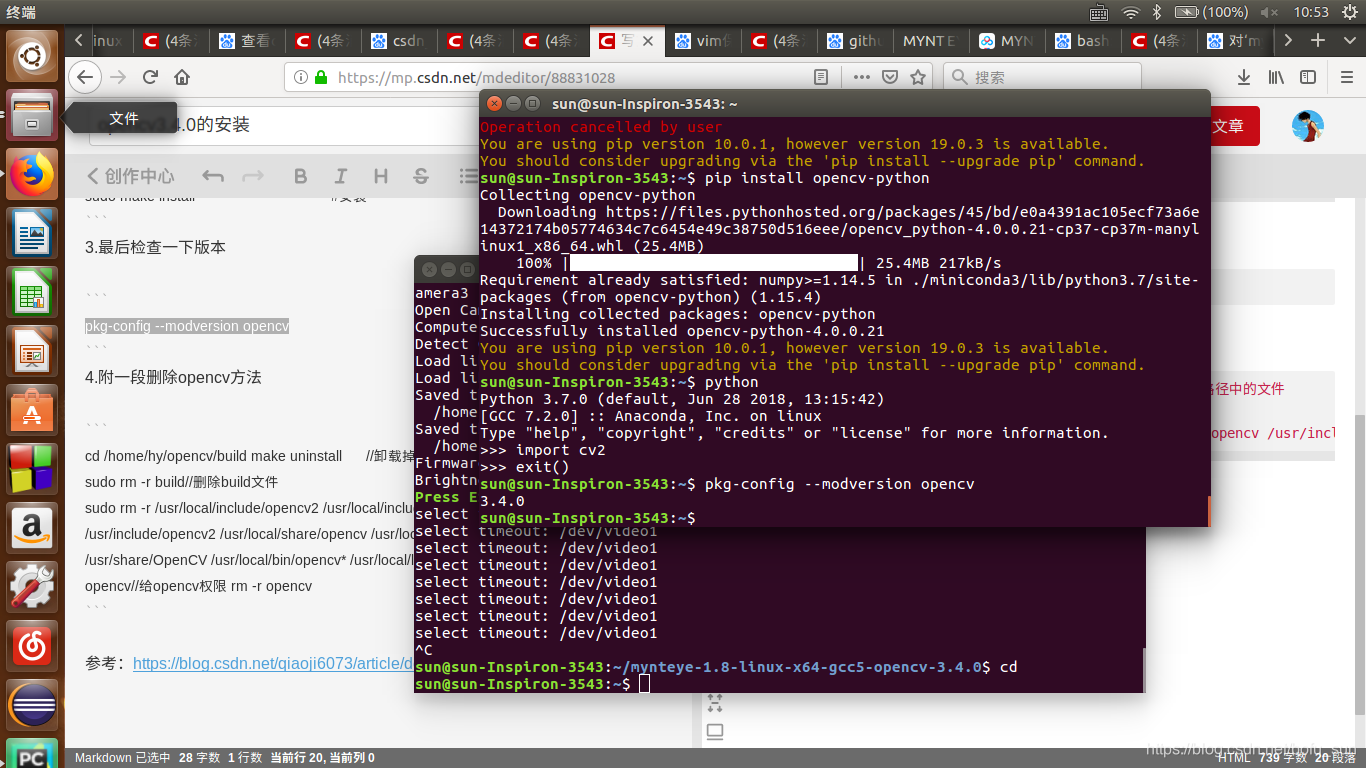
Task: Toggle strikethrough formatting in editor
Action: pyautogui.click(x=421, y=176)
